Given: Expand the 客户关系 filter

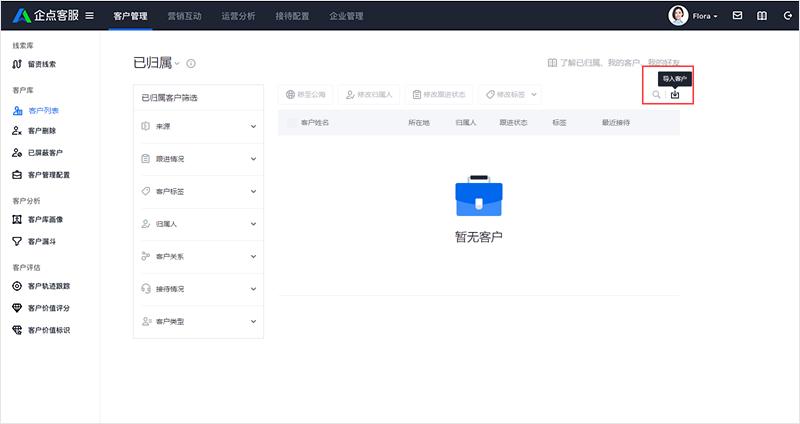Looking at the screenshot, I should click(198, 257).
